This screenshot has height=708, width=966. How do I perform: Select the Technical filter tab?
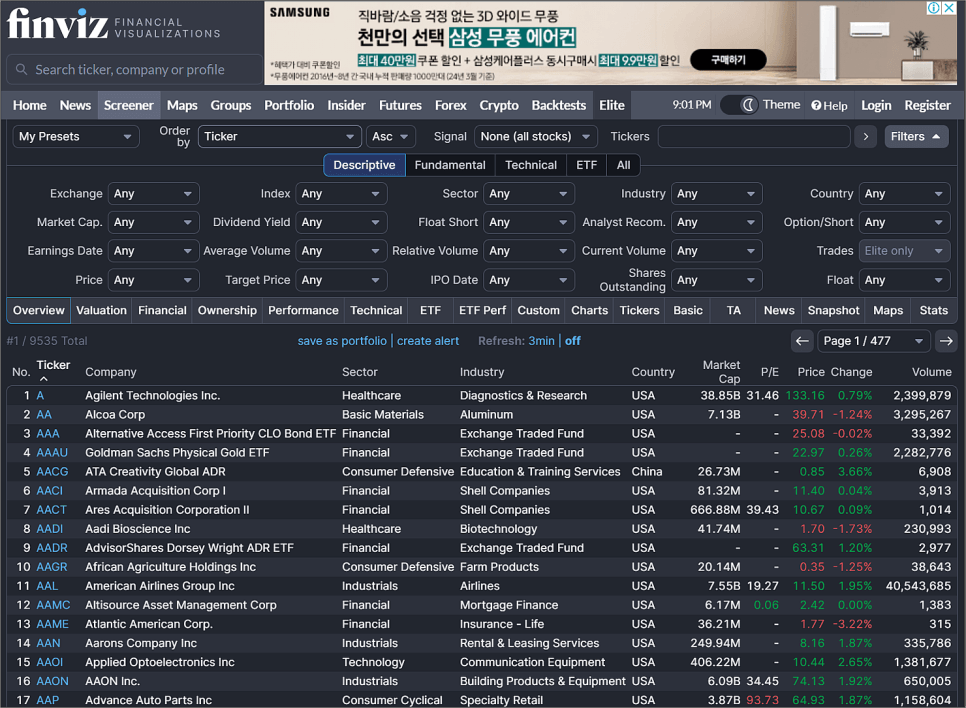(530, 165)
